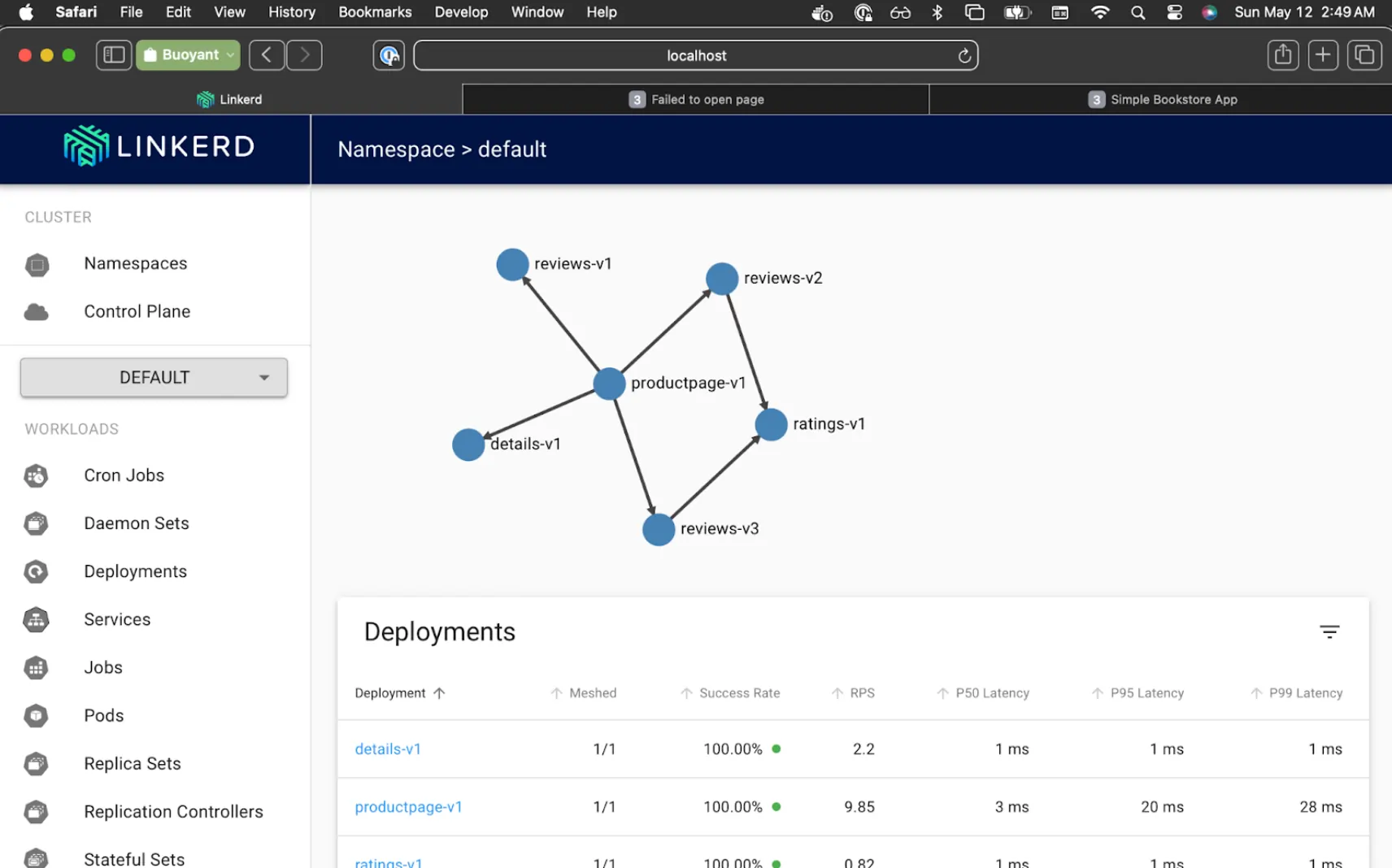Open the History menu
The width and height of the screenshot is (1392, 868).
tap(292, 12)
